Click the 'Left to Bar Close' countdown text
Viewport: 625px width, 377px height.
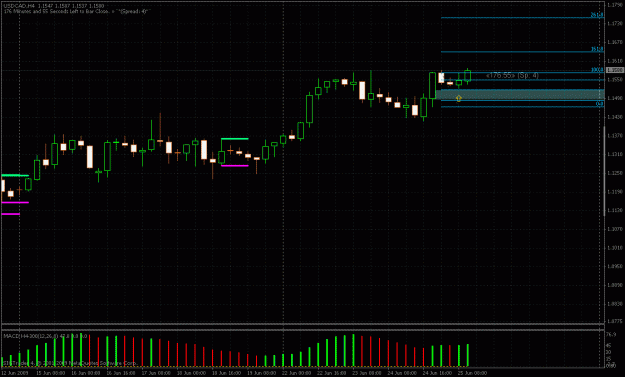click(x=75, y=12)
